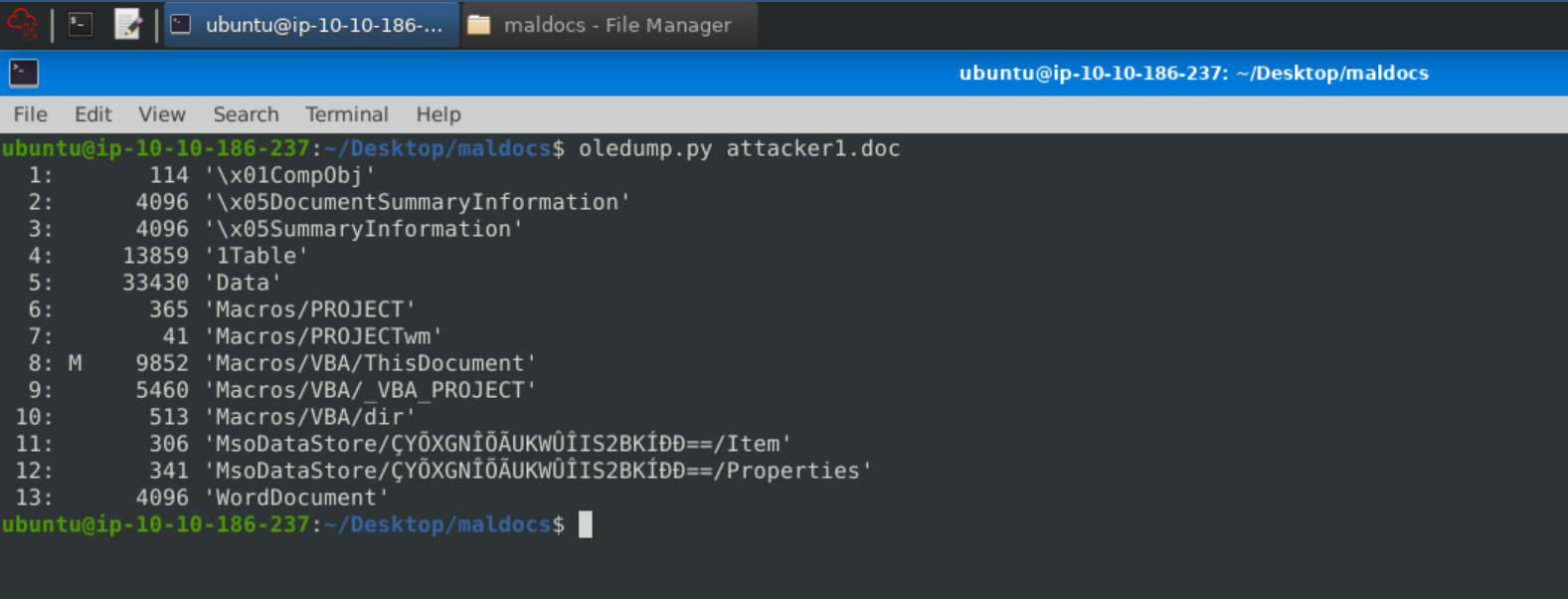Image resolution: width=1568 pixels, height=599 pixels.
Task: Open the File menu
Action: tap(30, 114)
